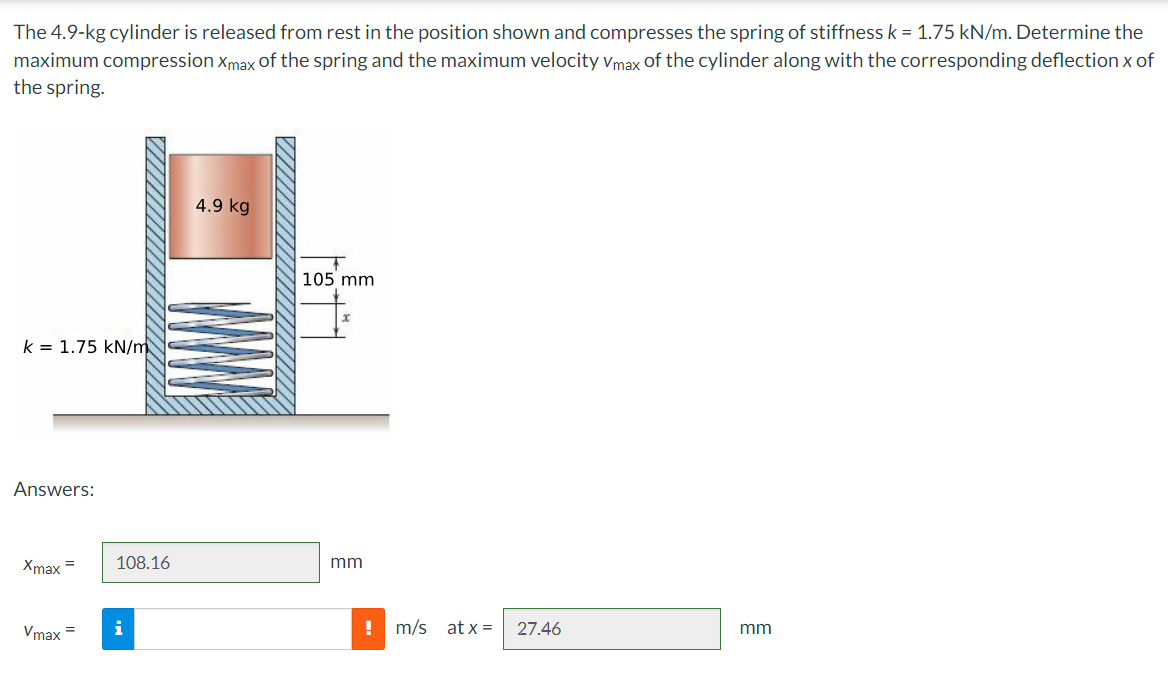Click the field containing 27.46

click(610, 628)
